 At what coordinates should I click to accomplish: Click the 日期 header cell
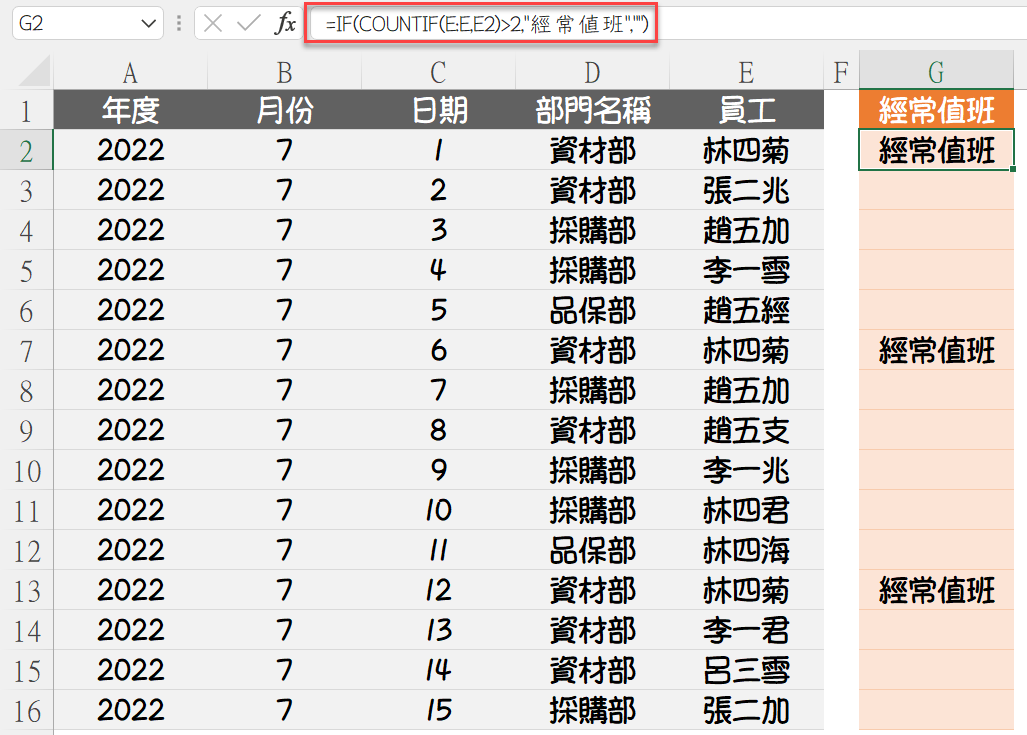click(x=438, y=109)
